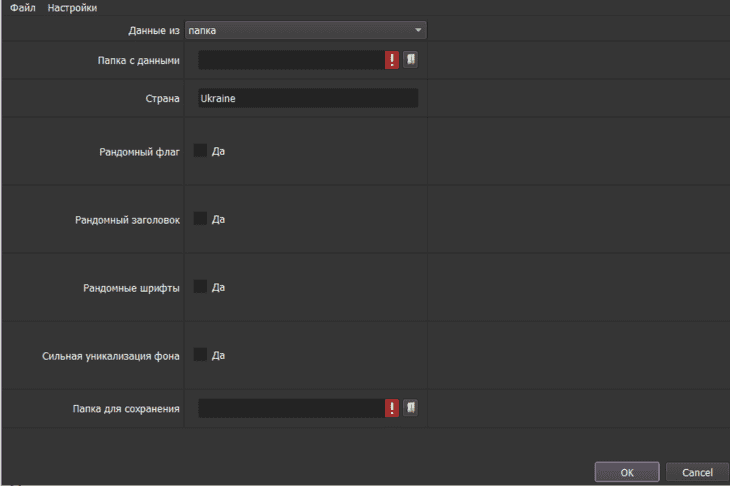This screenshot has height=486, width=730.
Task: Enable the Рандомный заголовок checkbox
Action: pyautogui.click(x=200, y=218)
